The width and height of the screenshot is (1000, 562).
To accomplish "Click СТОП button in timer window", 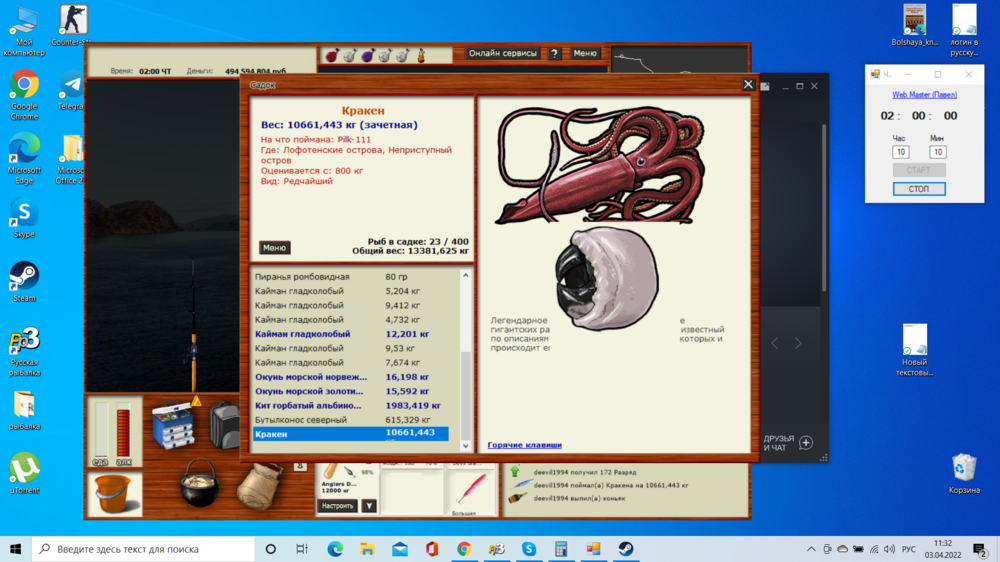I will pyautogui.click(x=918, y=189).
